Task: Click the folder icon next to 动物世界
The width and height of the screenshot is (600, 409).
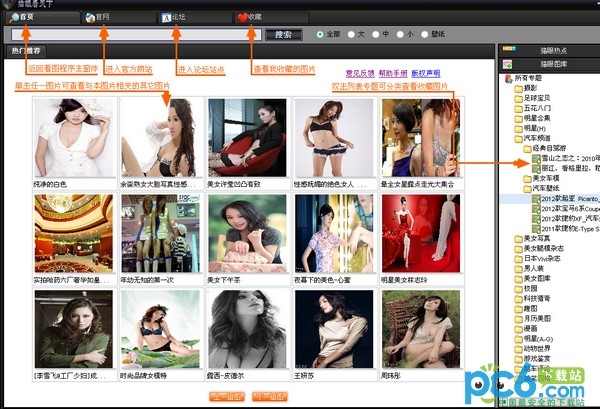Action: pyautogui.click(x=518, y=349)
